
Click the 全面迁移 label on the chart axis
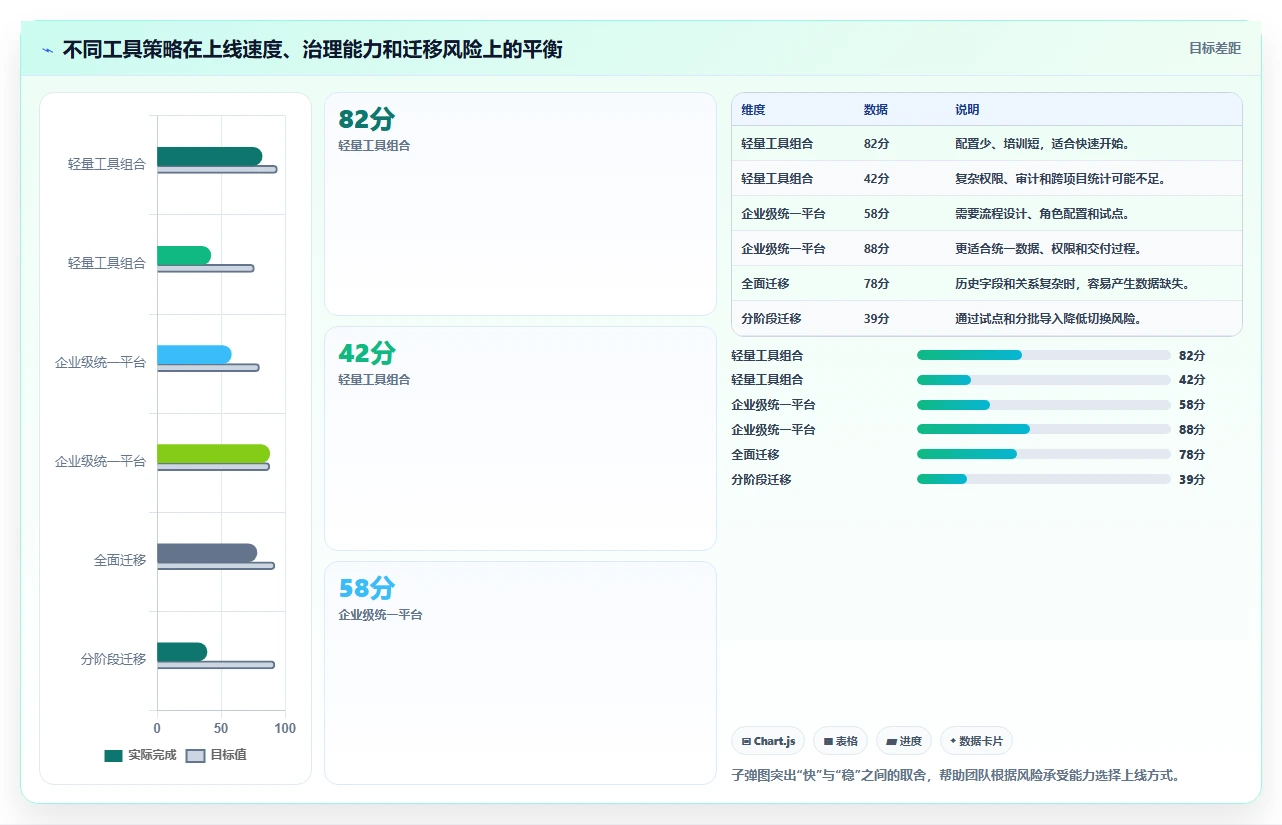[x=120, y=560]
